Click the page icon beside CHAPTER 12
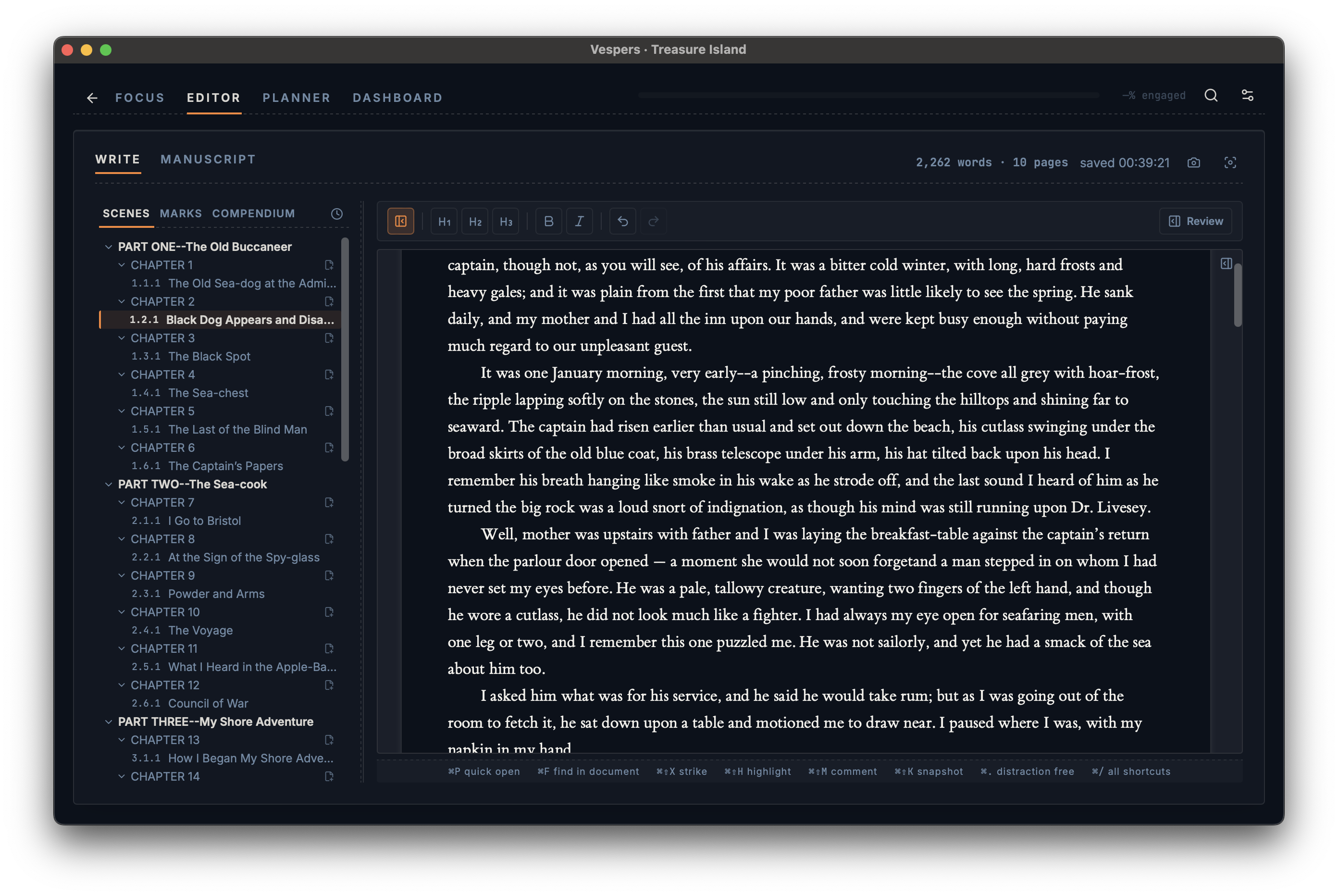The width and height of the screenshot is (1338, 896). coord(329,686)
